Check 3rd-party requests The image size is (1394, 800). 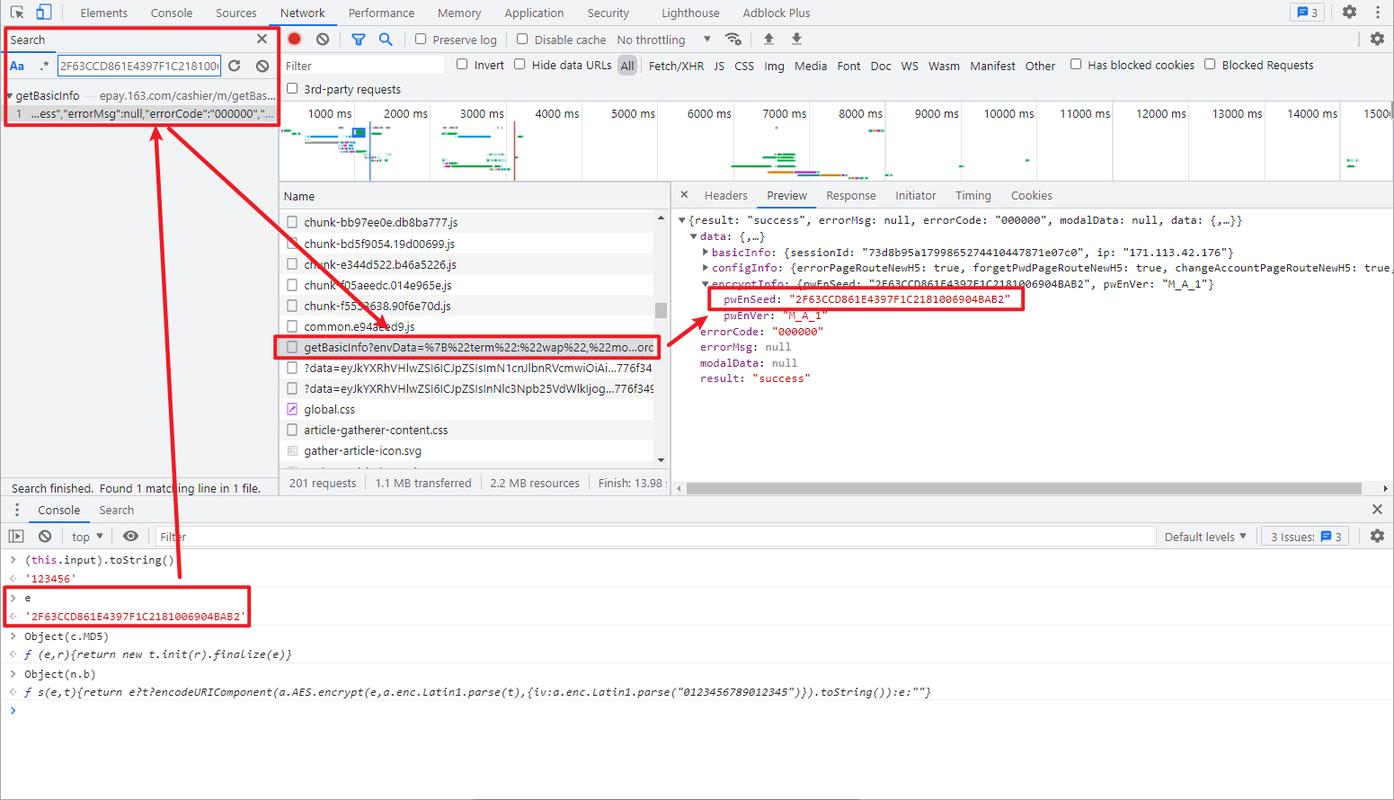pos(292,88)
